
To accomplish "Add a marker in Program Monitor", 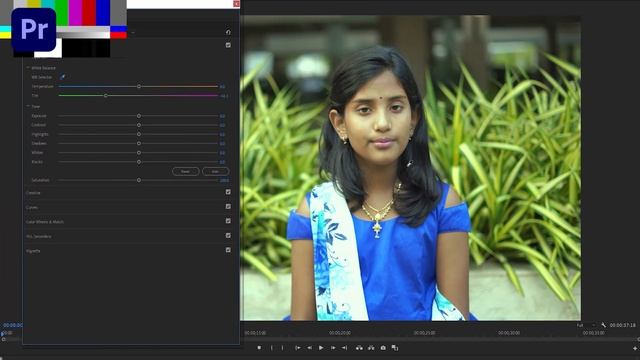I will coord(259,348).
